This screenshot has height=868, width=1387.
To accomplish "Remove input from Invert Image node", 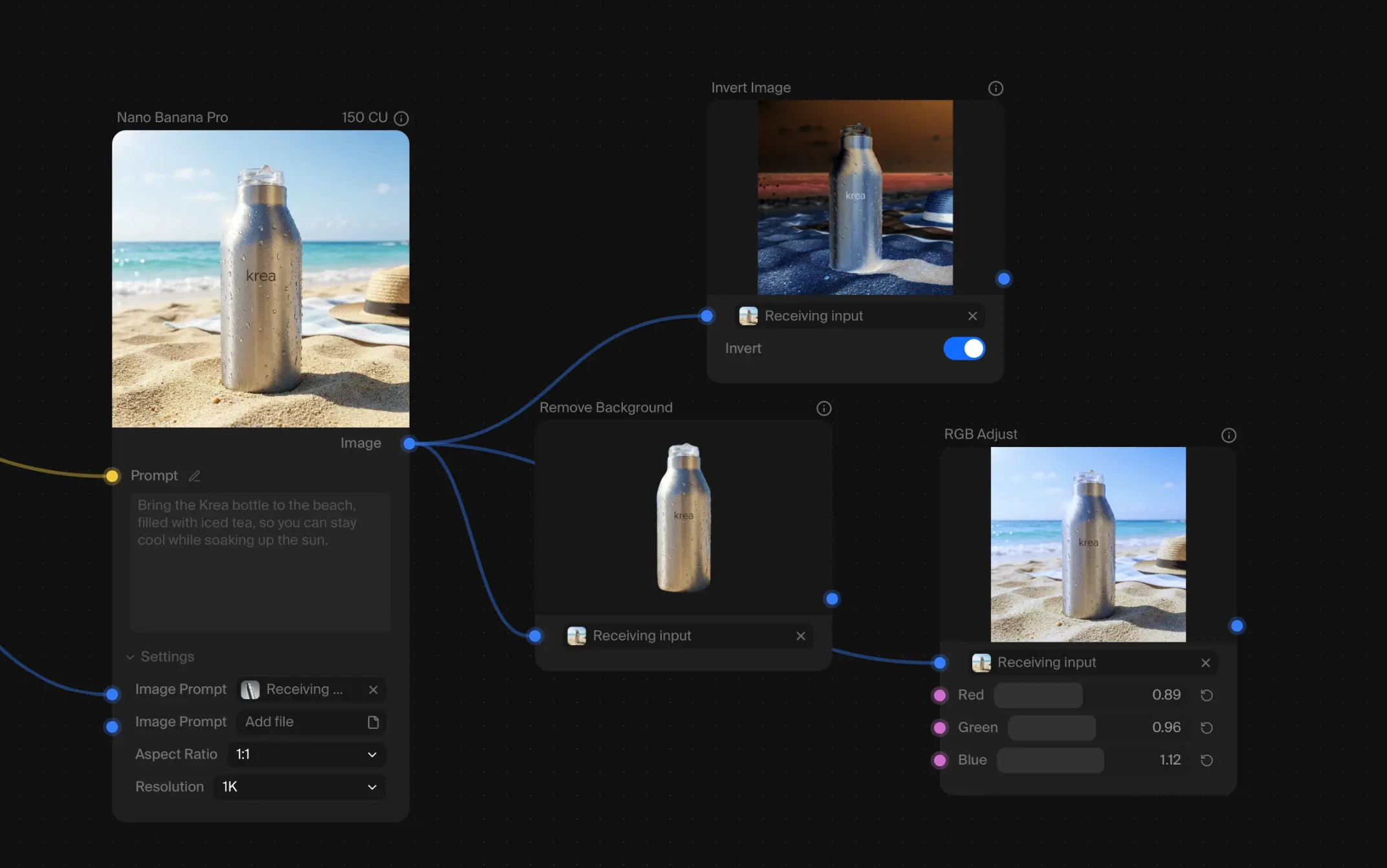I will [x=972, y=316].
